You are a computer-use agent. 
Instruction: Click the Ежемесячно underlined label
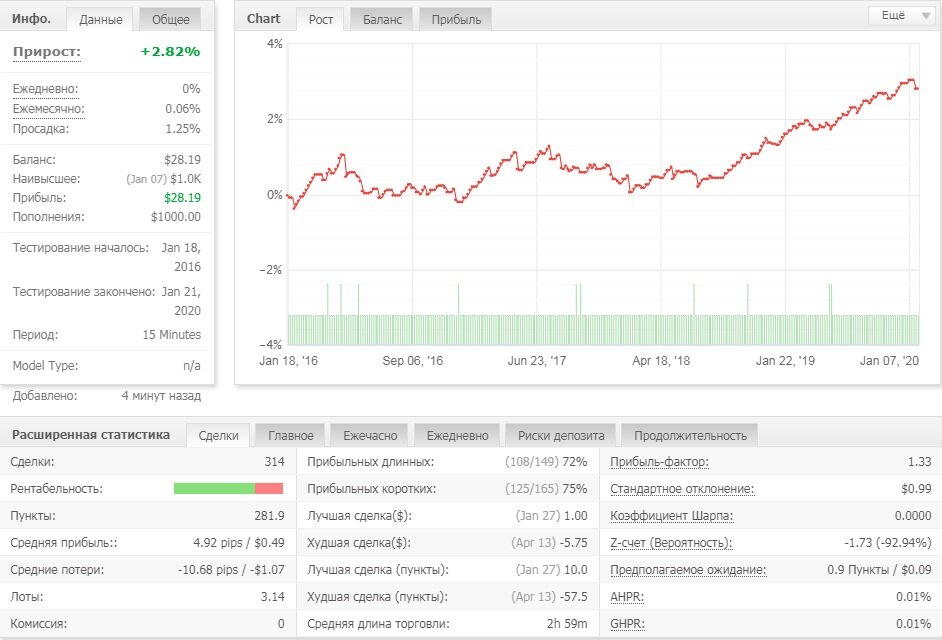coord(49,109)
